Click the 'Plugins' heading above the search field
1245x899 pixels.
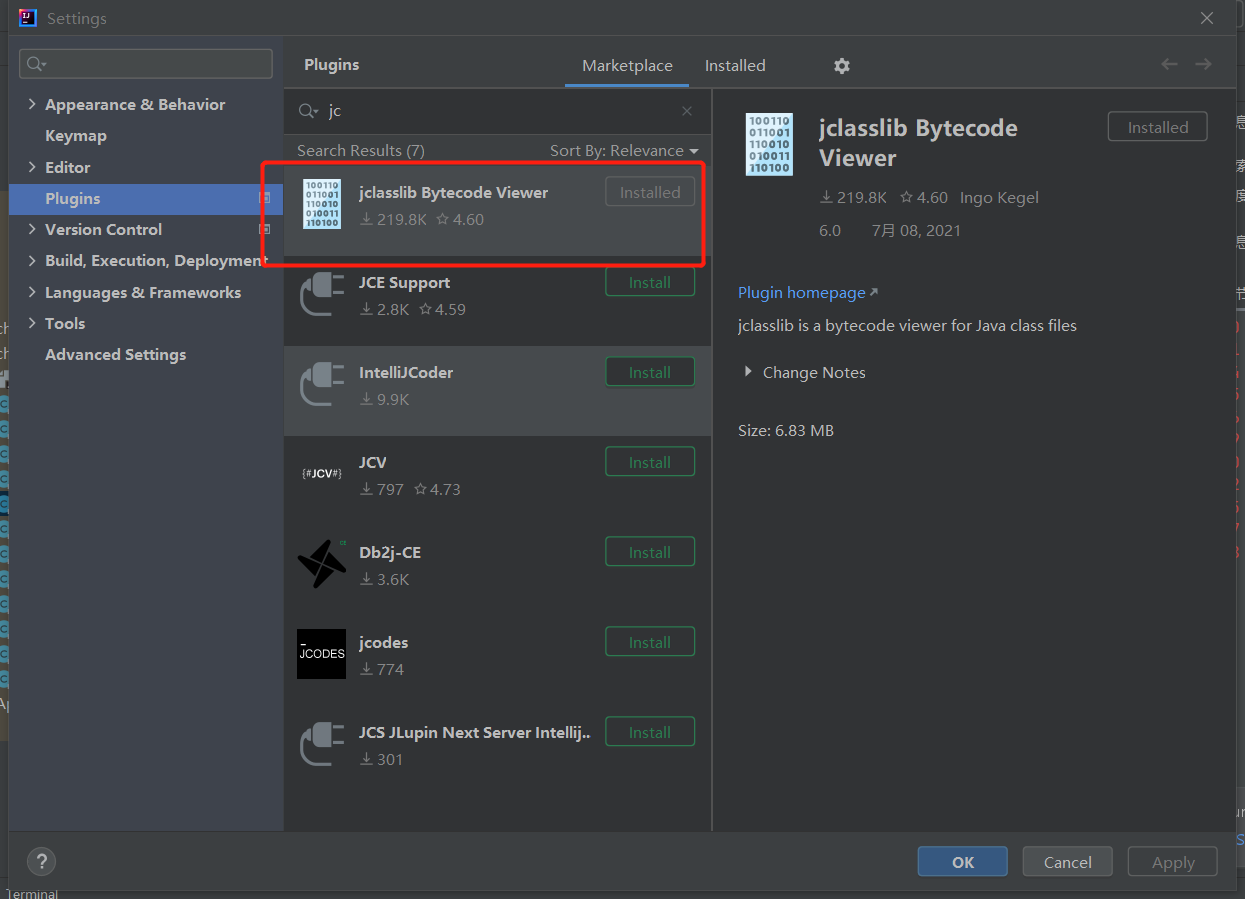coord(331,65)
